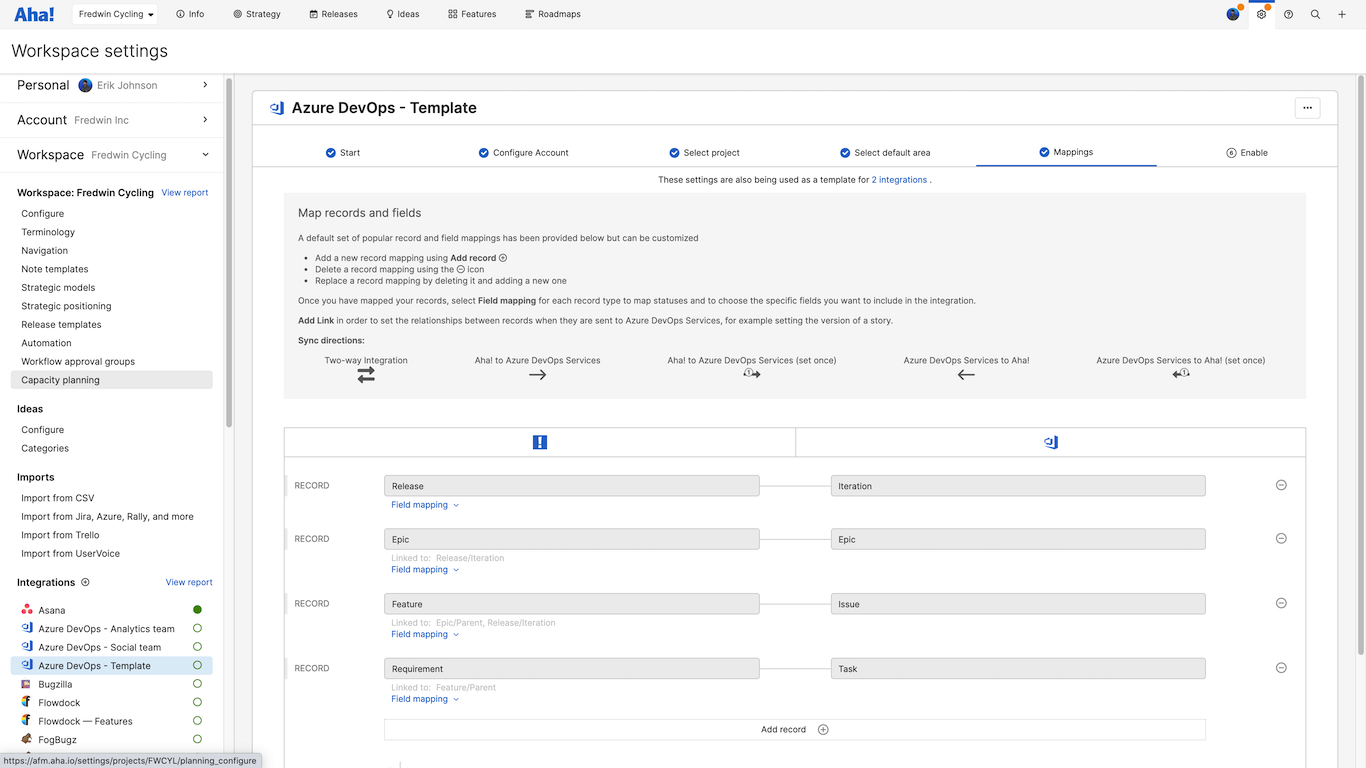
Task: Toggle the Flowdock status circle
Action: coord(197,702)
